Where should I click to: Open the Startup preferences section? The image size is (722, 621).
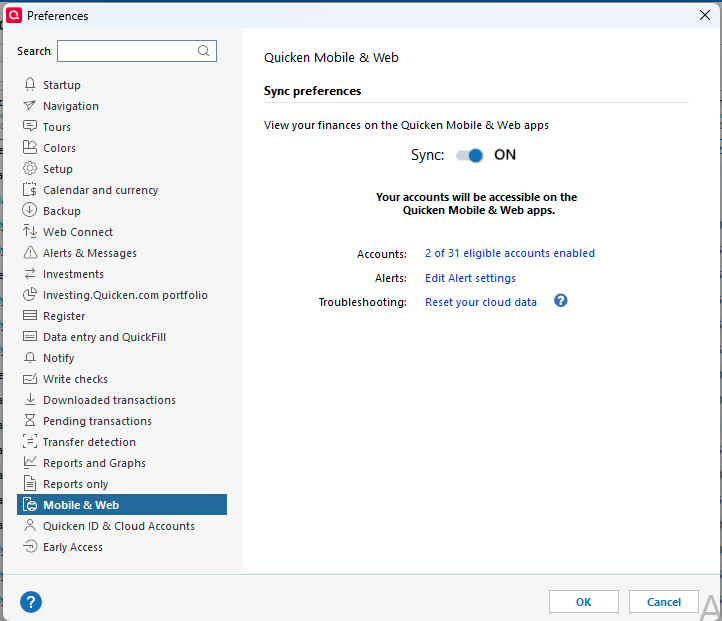point(62,85)
